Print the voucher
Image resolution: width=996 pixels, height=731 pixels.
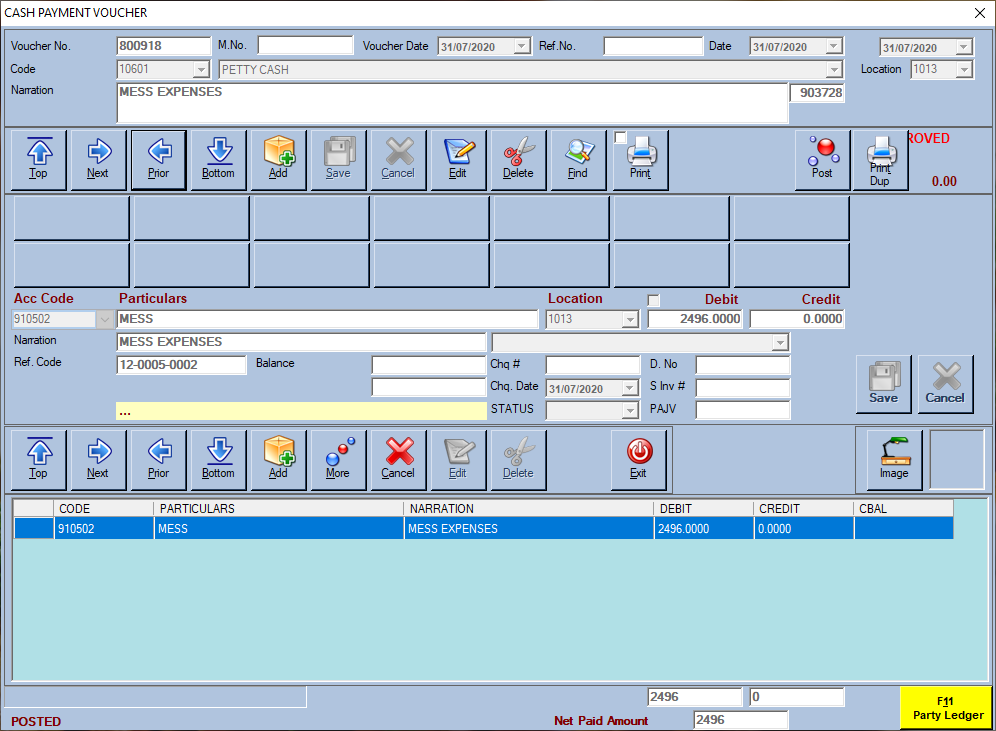pyautogui.click(x=640, y=160)
